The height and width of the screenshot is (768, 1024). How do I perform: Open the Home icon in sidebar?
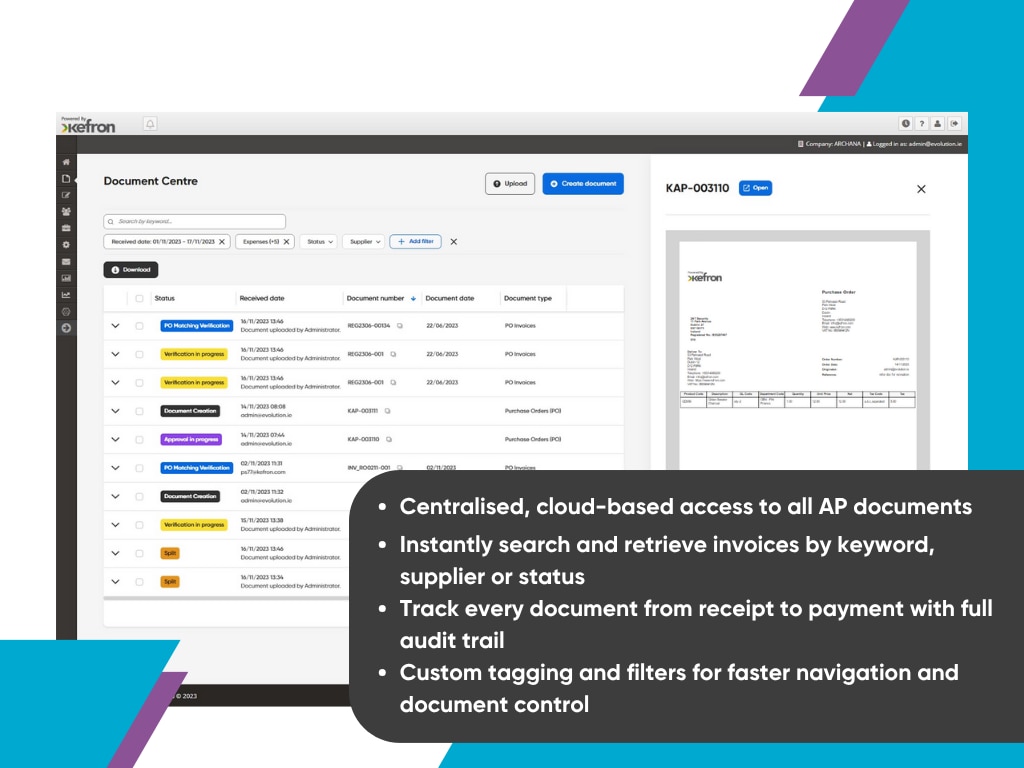(x=66, y=162)
